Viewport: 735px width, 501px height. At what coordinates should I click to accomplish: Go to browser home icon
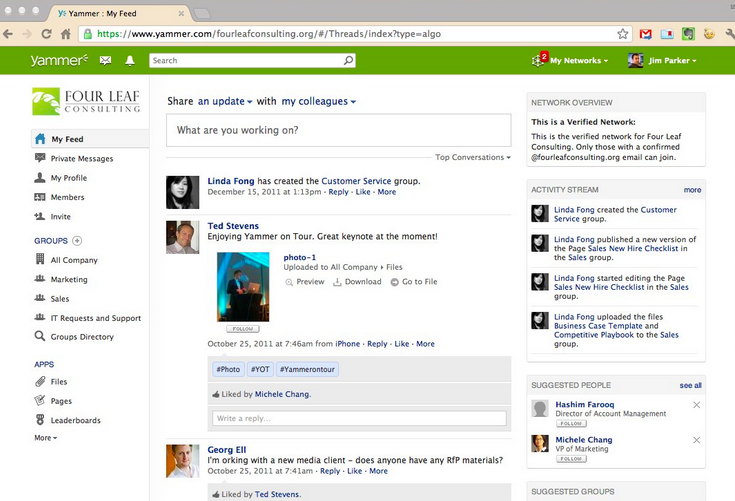(x=66, y=34)
